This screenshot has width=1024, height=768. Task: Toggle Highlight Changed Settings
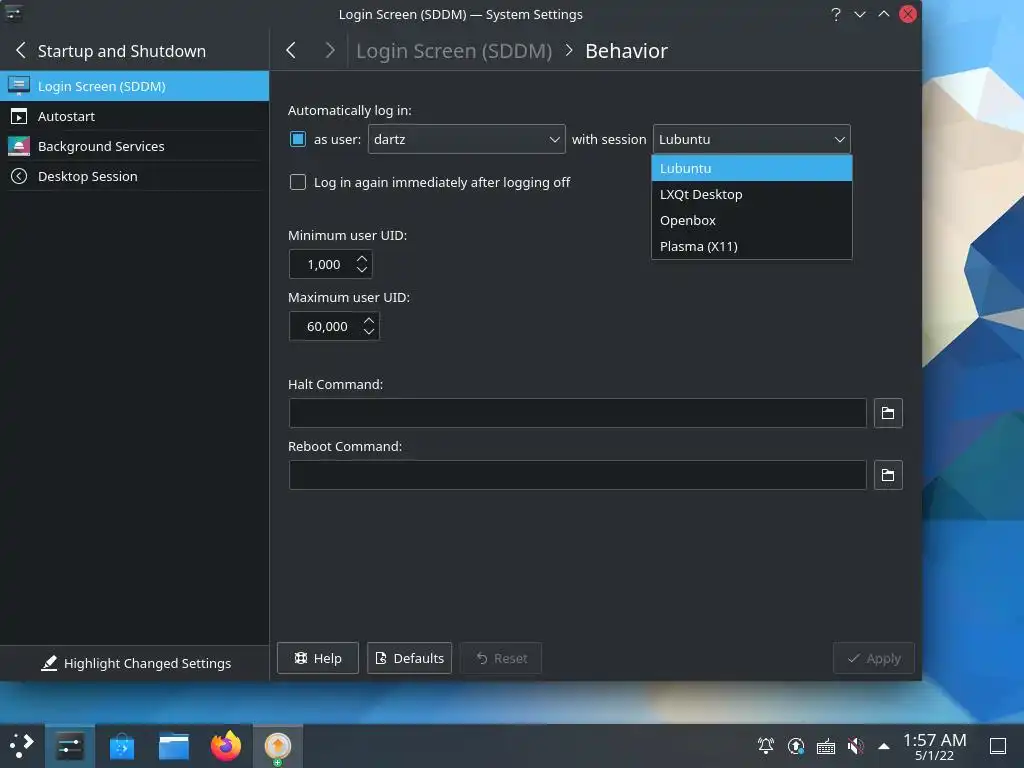(x=136, y=664)
